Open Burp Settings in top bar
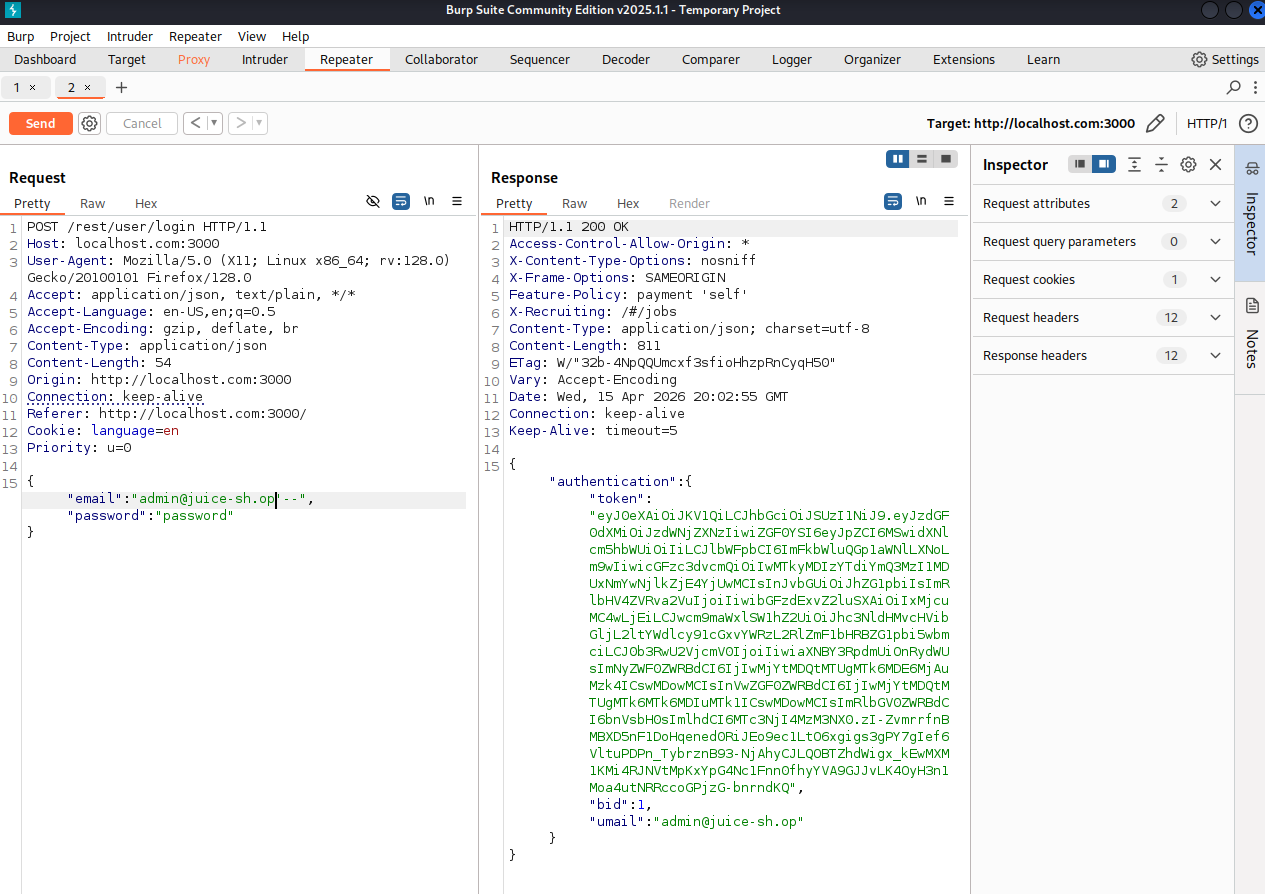Viewport: 1265px width, 894px height. point(1225,59)
